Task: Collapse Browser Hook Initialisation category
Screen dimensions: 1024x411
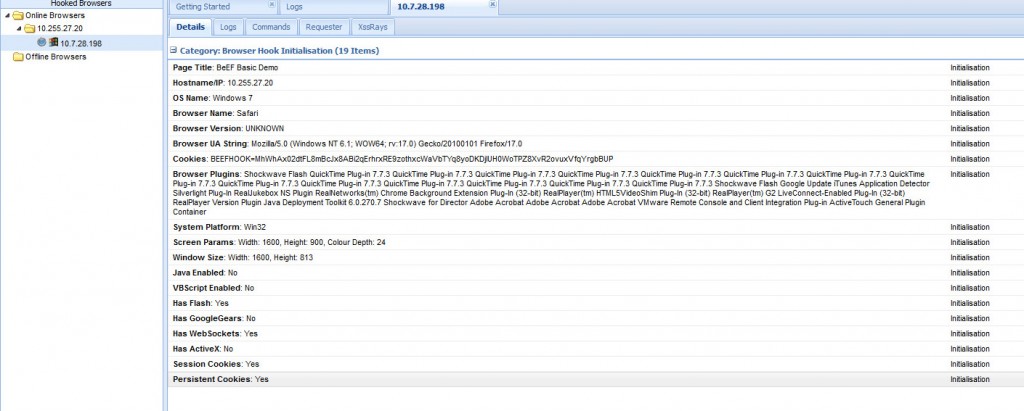Action: [x=173, y=50]
